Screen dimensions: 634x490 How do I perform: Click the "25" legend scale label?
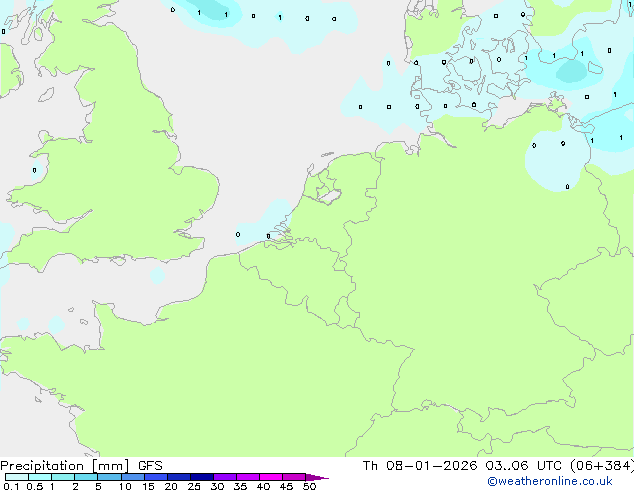tap(194, 486)
